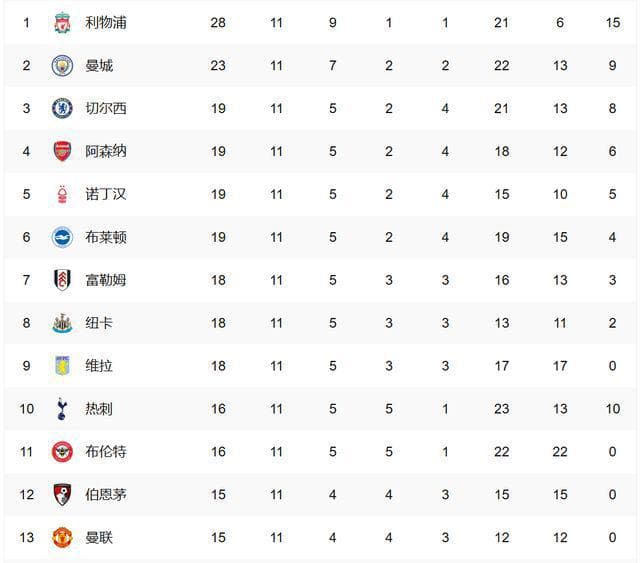
Task: Click the Aston Villa crest icon
Action: pyautogui.click(x=62, y=366)
